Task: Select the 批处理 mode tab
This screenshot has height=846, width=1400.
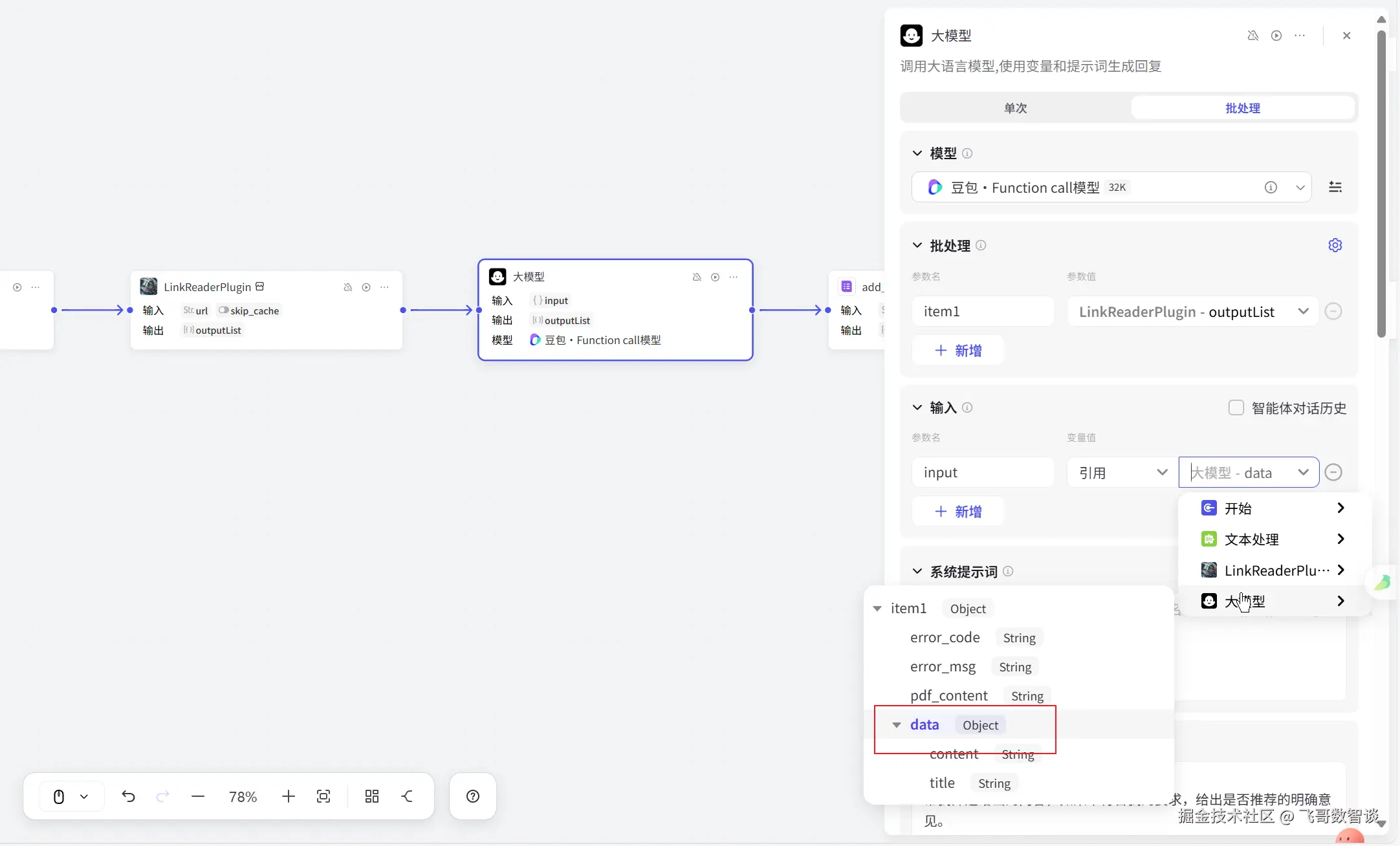Action: click(x=1242, y=108)
